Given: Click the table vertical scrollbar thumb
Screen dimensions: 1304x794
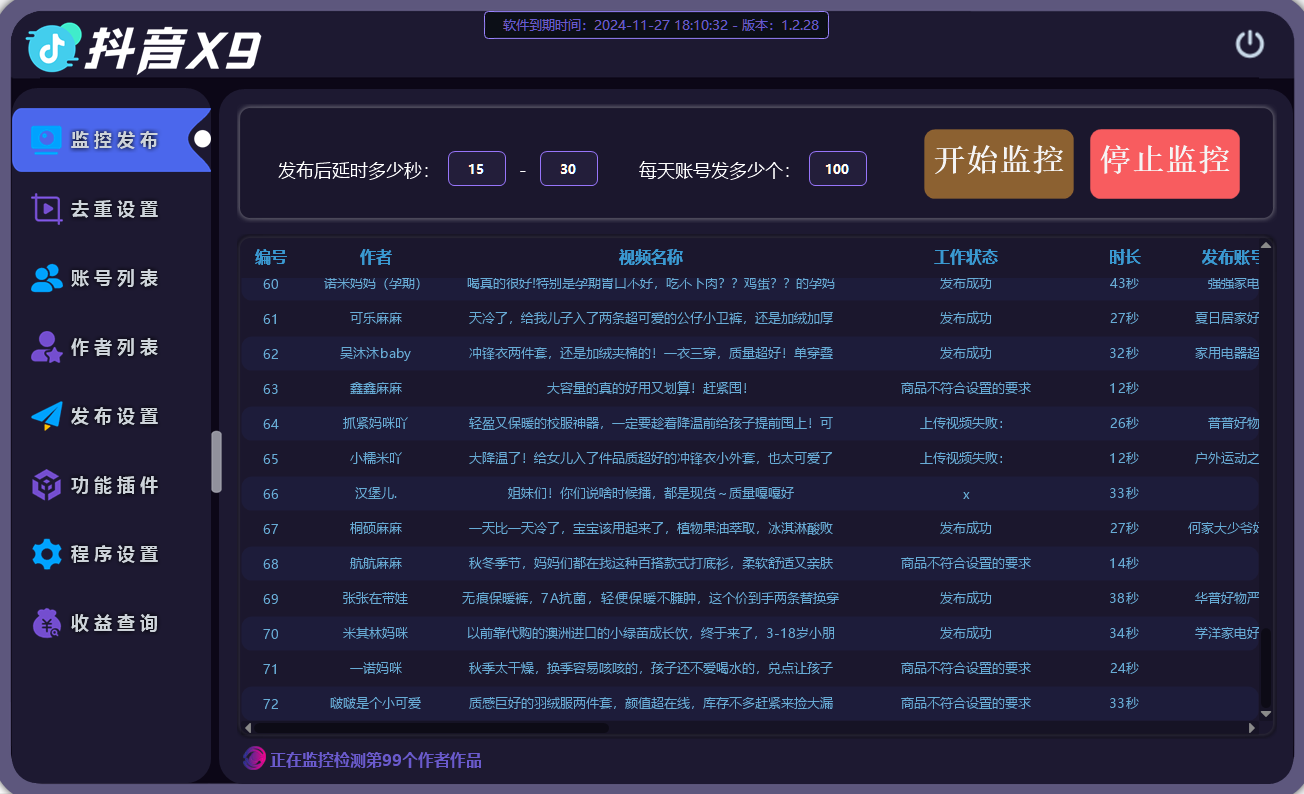Looking at the screenshot, I should click(x=1265, y=667).
